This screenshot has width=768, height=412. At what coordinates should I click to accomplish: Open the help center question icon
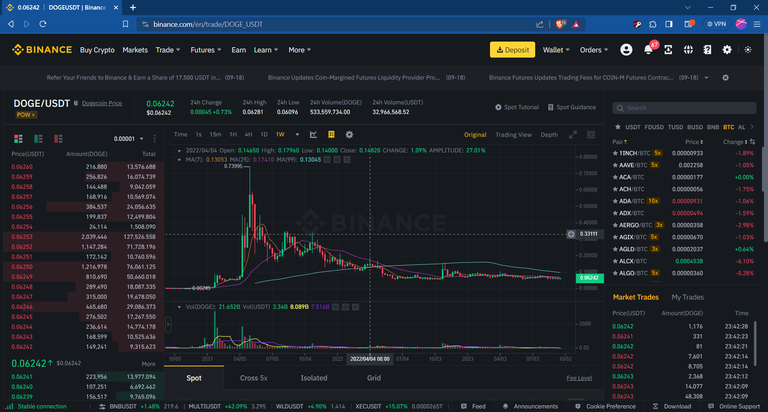707,49
